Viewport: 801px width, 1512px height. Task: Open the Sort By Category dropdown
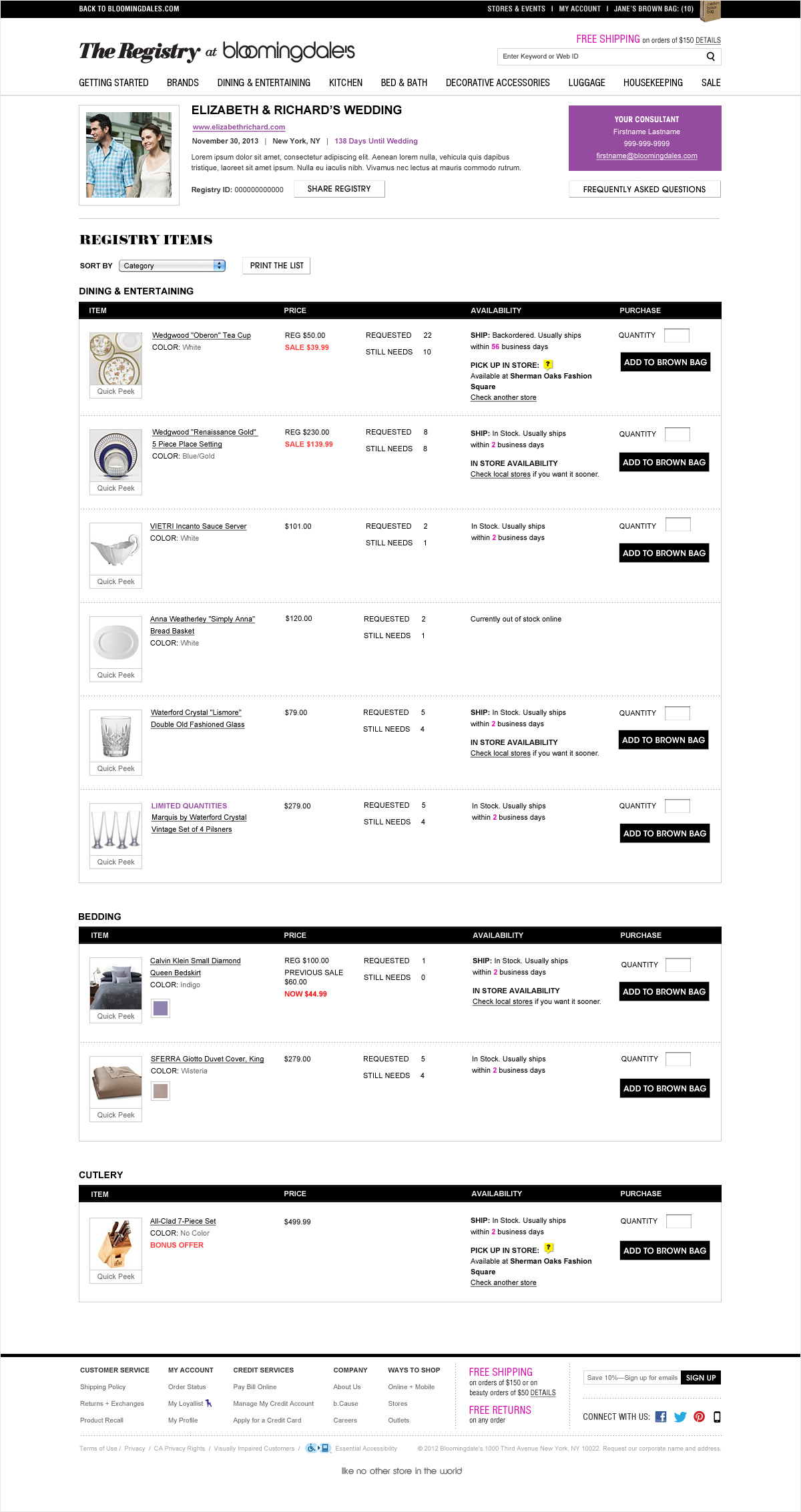point(172,266)
